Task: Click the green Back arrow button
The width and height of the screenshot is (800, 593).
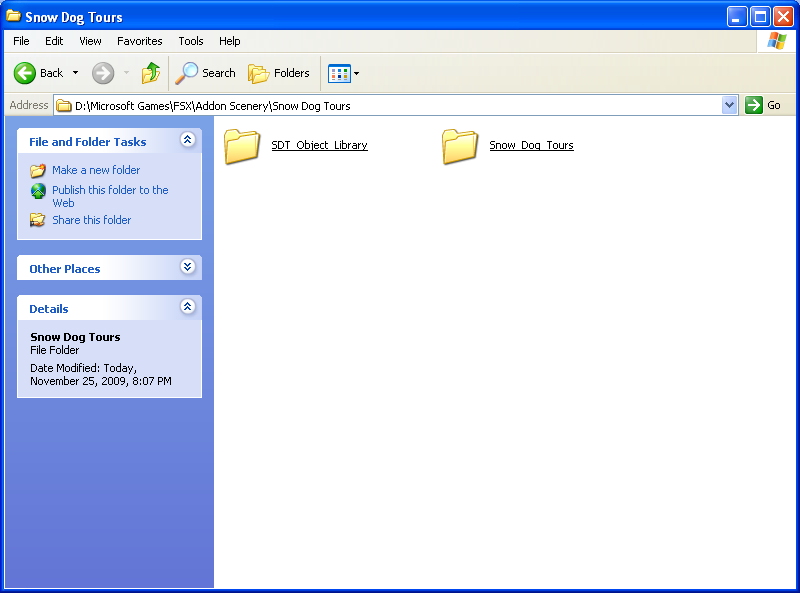Action: click(x=25, y=73)
